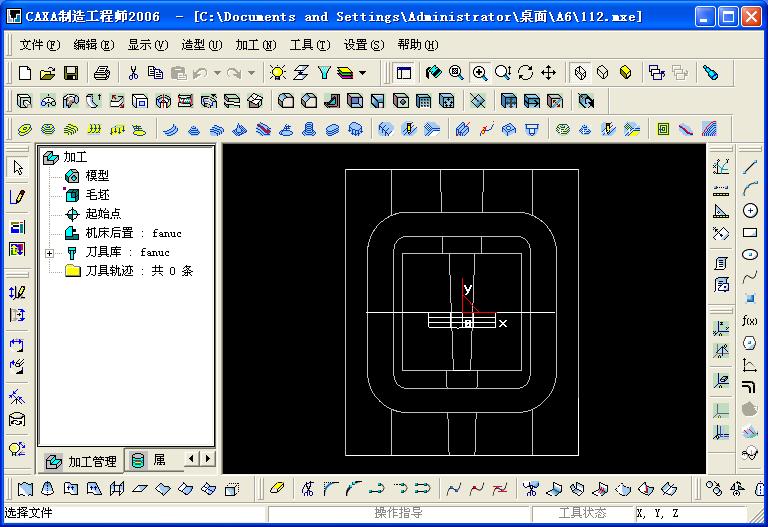Image resolution: width=768 pixels, height=527 pixels.
Task: Click the blue stamp-shaped finishing toolpath icon
Action: [309, 129]
